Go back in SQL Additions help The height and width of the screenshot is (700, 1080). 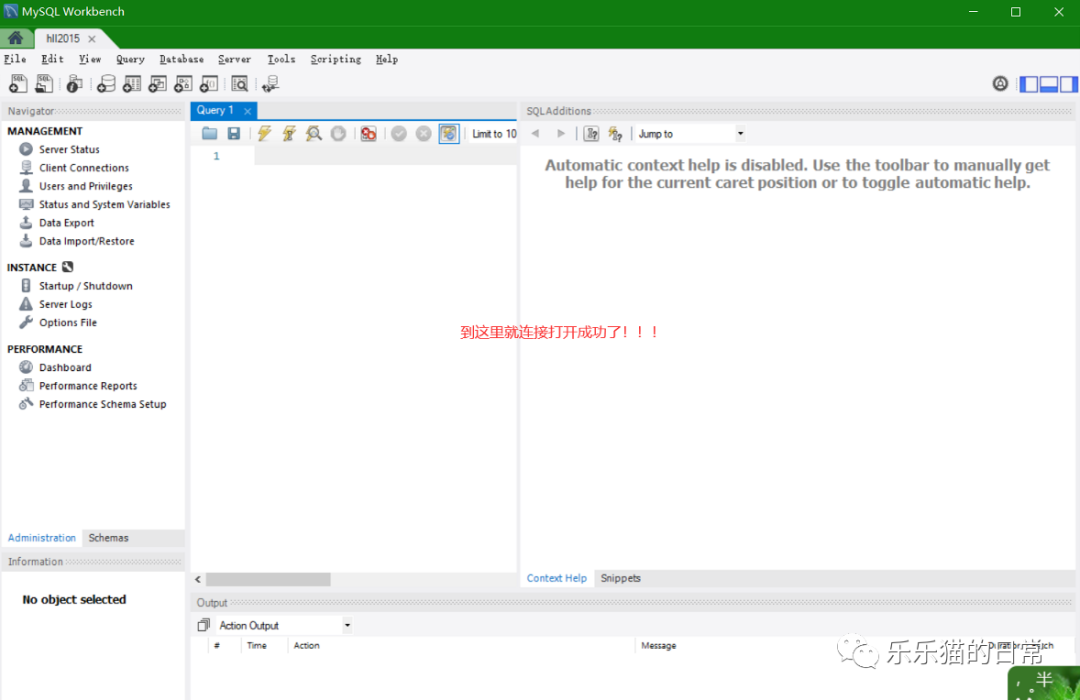pyautogui.click(x=535, y=134)
